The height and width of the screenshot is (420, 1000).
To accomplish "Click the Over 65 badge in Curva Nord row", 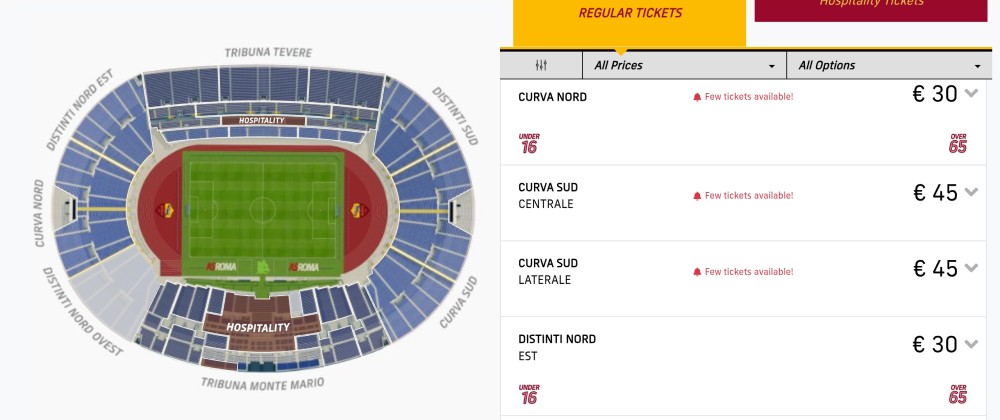I will pyautogui.click(x=958, y=143).
